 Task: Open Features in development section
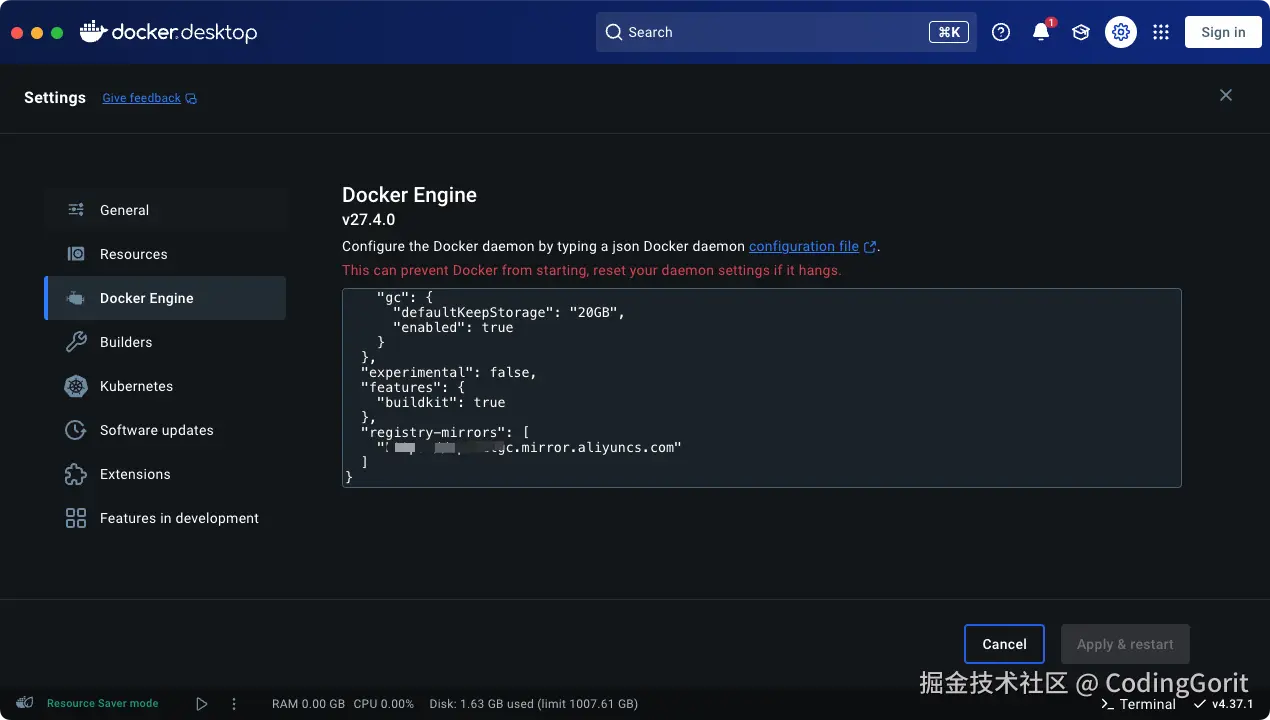pyautogui.click(x=165, y=518)
